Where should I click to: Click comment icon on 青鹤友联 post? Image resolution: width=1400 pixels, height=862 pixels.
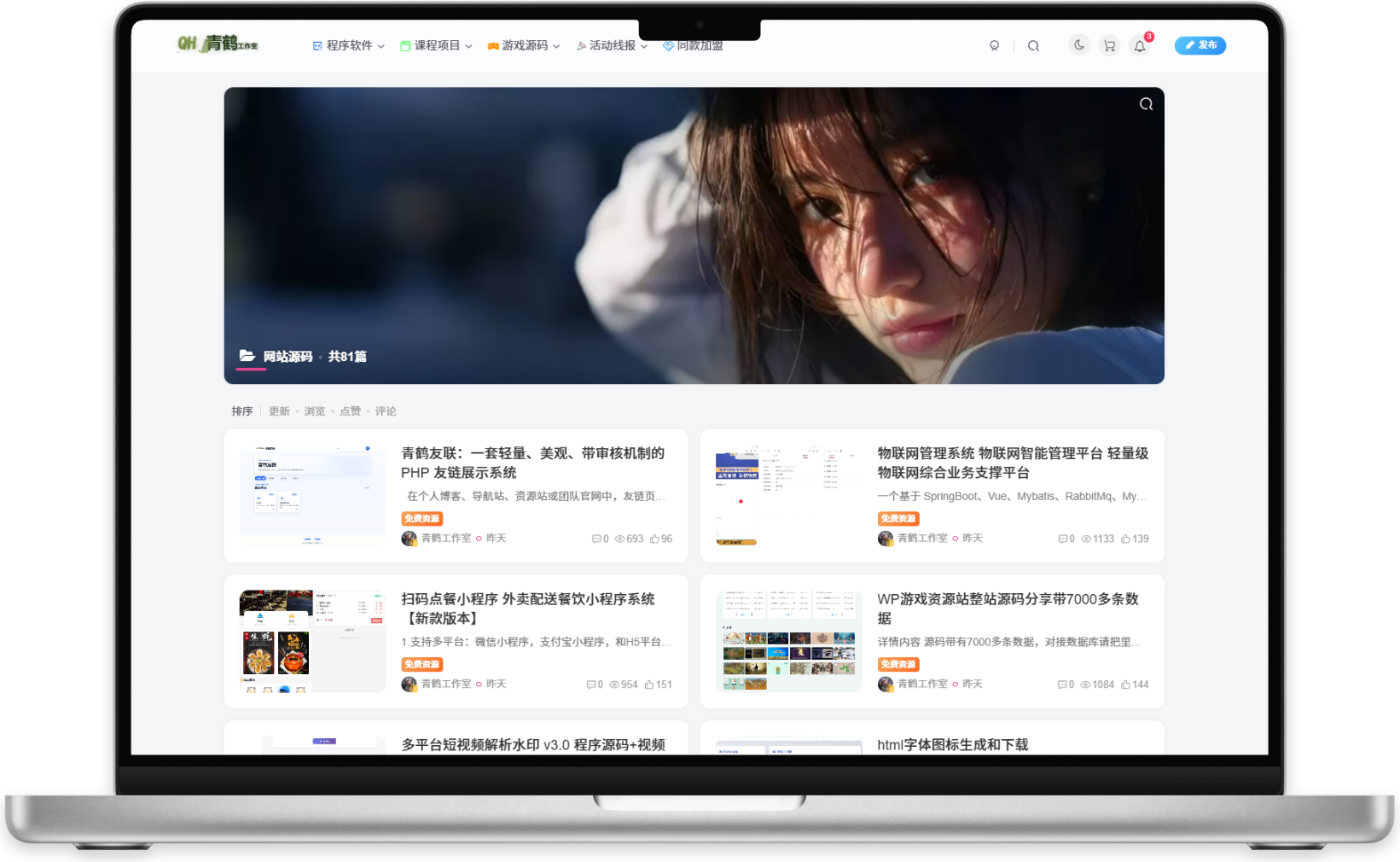[x=596, y=539]
